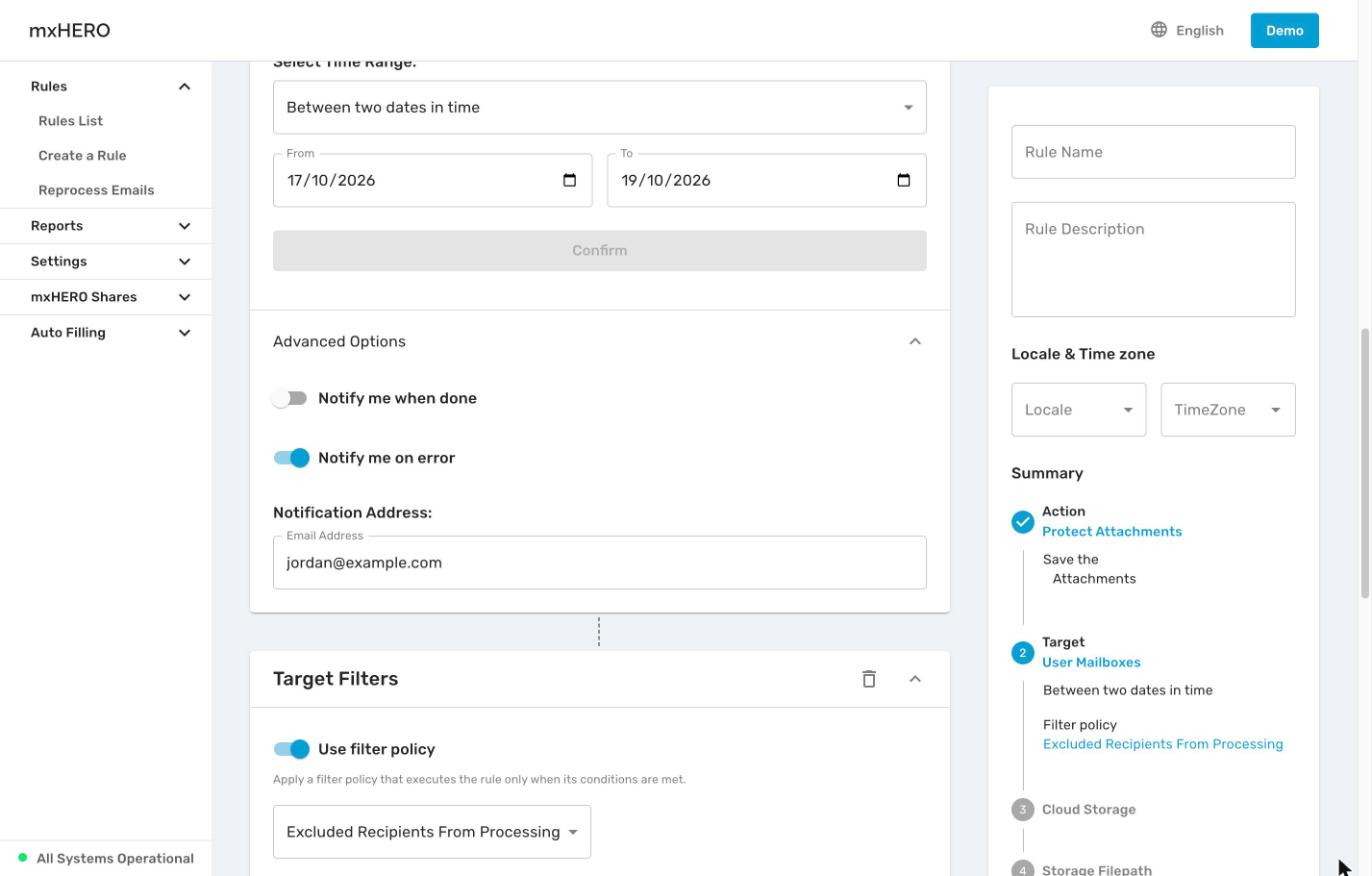This screenshot has width=1372, height=876.
Task: Expand the Settings sidebar menu
Action: [184, 262]
